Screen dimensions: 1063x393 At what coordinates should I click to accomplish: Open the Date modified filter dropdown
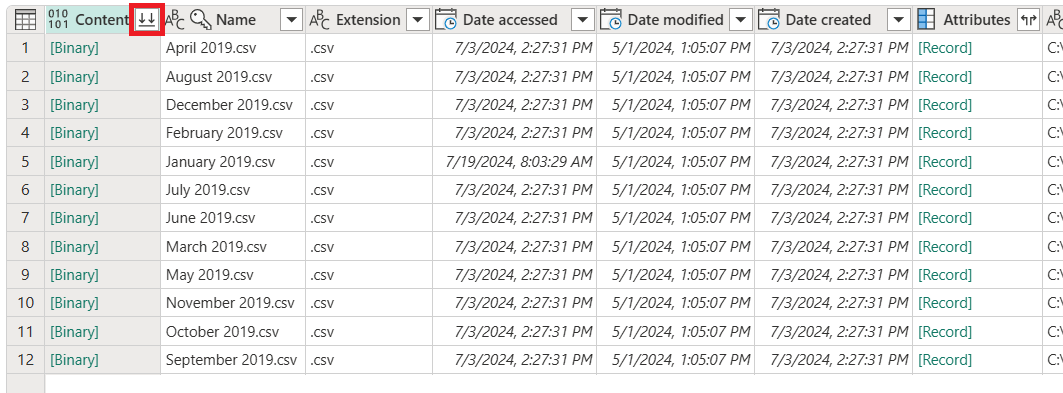click(743, 20)
